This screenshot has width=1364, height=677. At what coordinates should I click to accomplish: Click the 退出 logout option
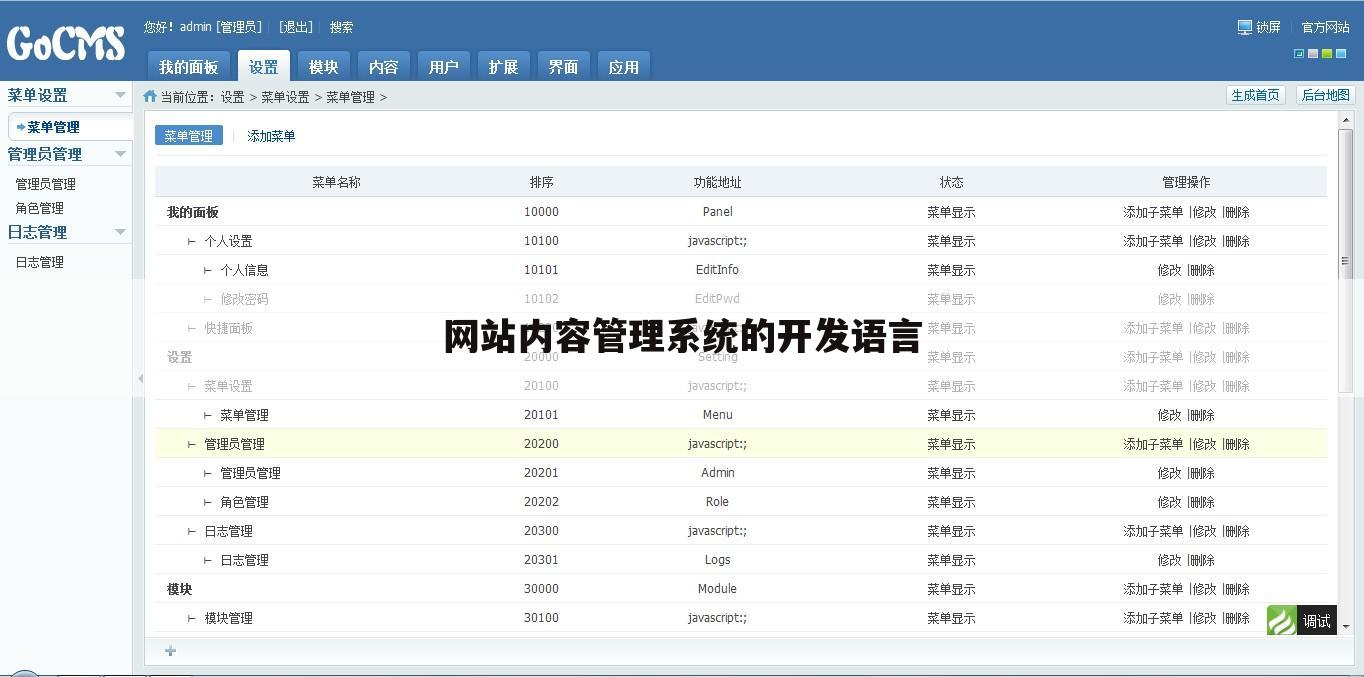tap(295, 27)
